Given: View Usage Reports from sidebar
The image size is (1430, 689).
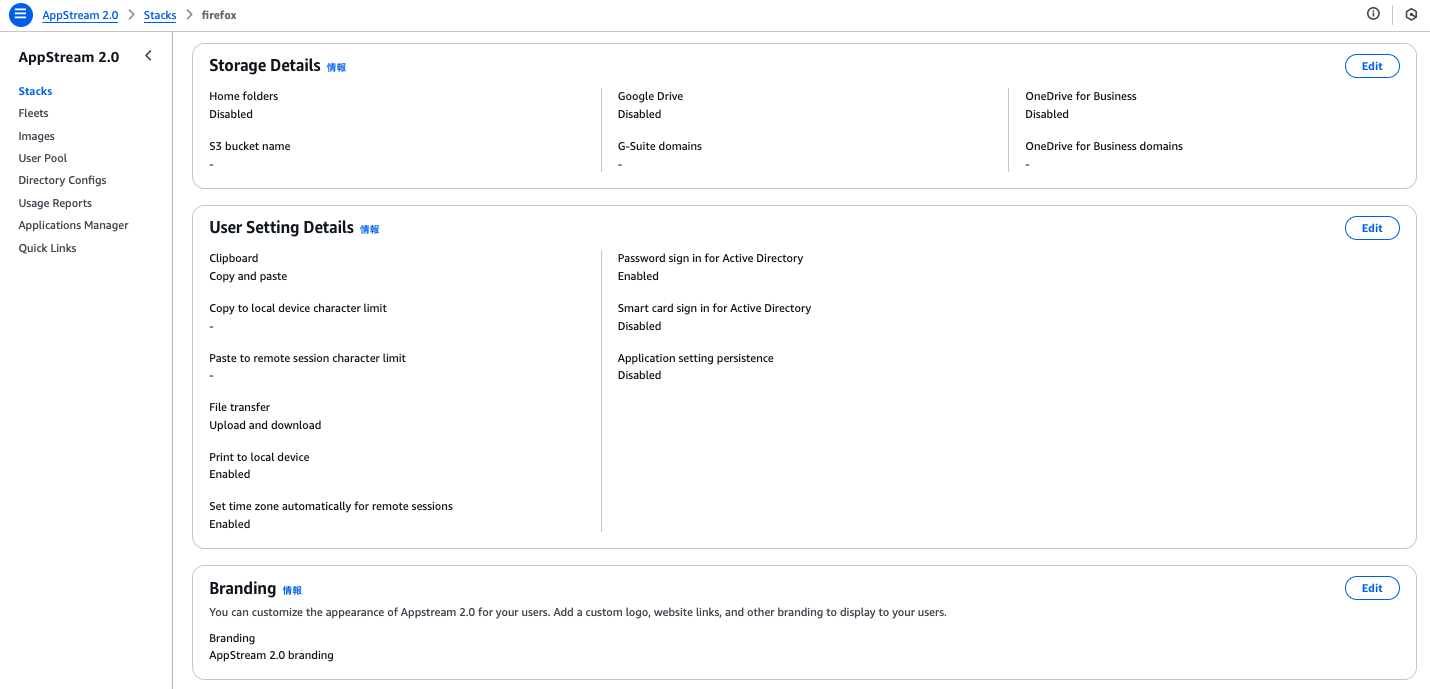Looking at the screenshot, I should tap(55, 203).
